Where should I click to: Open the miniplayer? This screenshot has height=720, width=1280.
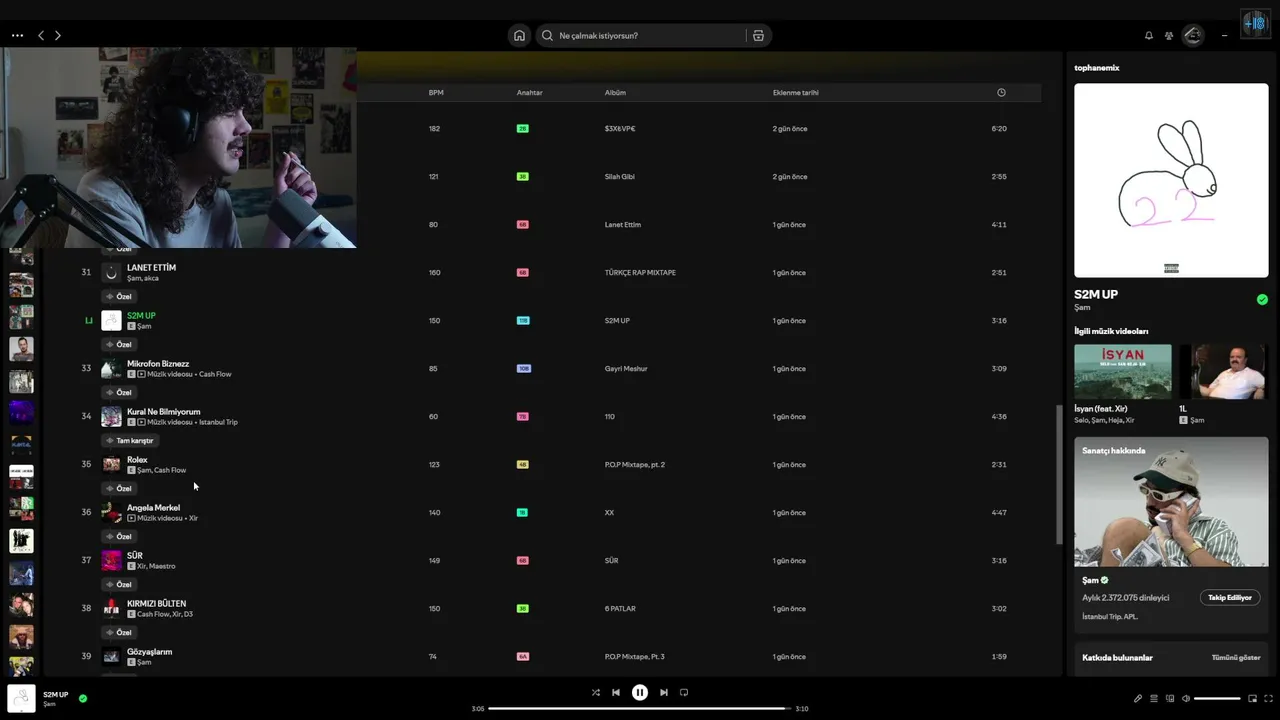pos(1252,698)
